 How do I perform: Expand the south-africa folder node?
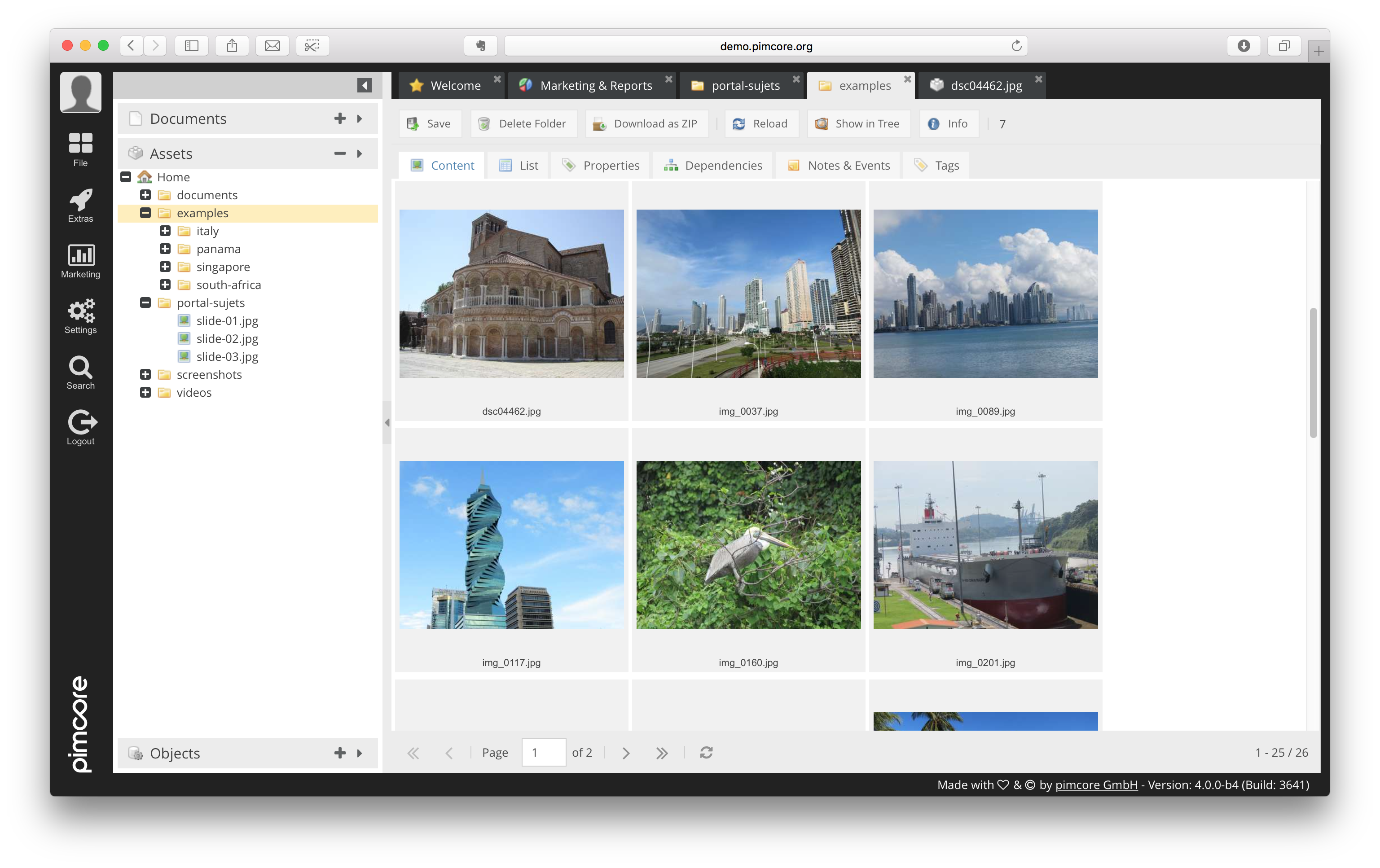click(x=165, y=285)
